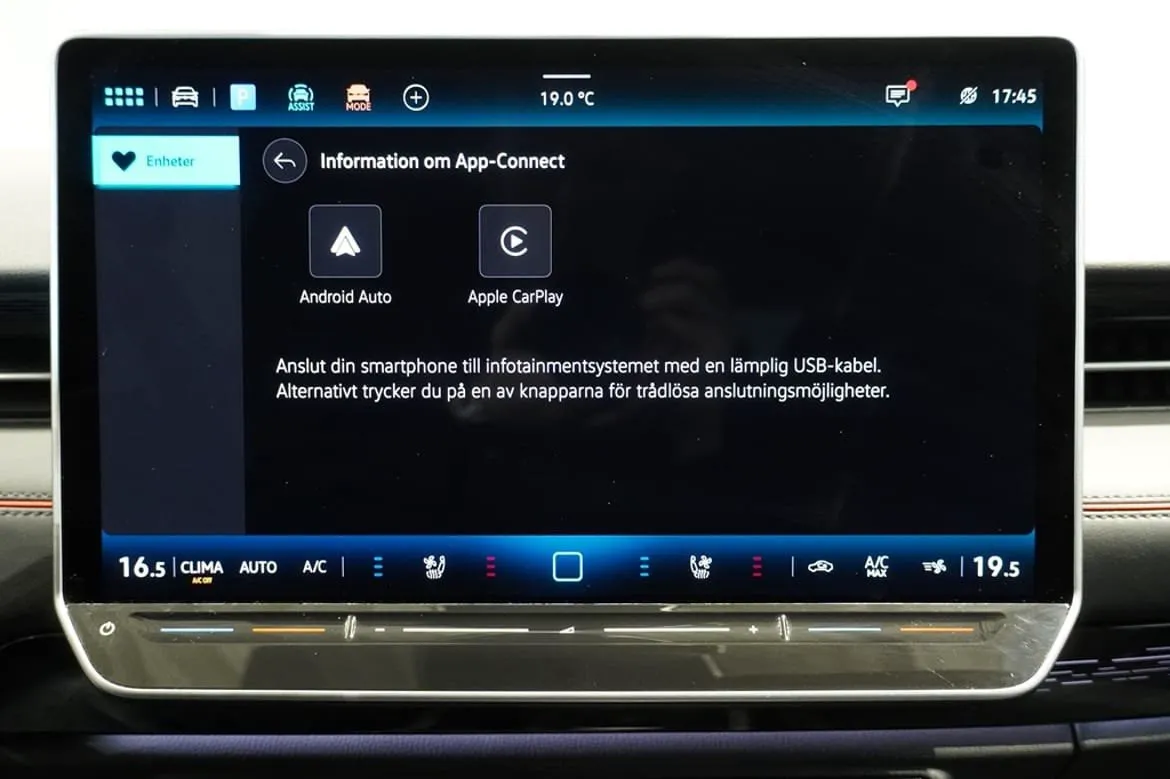1170x779 pixels.
Task: Tap the 19.0 °C outside temperature
Action: click(x=567, y=98)
